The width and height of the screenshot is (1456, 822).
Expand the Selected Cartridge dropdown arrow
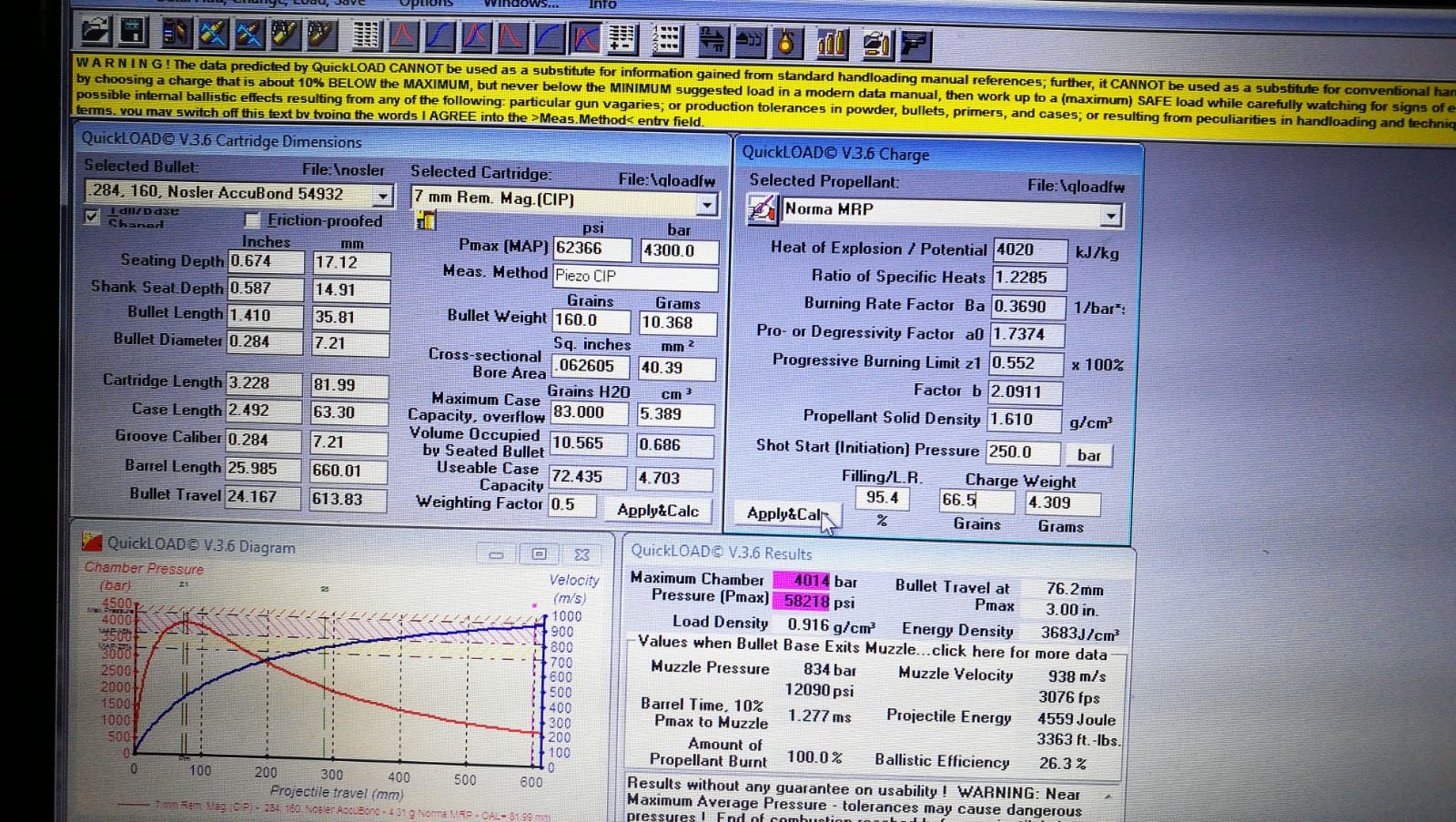click(706, 204)
